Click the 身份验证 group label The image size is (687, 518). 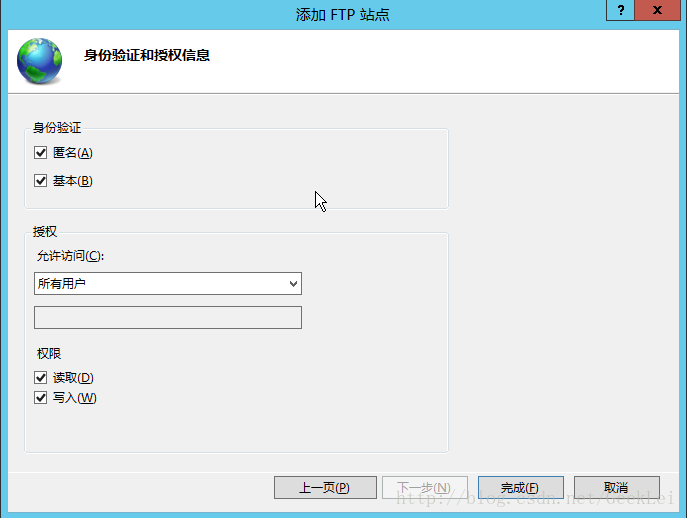click(x=56, y=127)
